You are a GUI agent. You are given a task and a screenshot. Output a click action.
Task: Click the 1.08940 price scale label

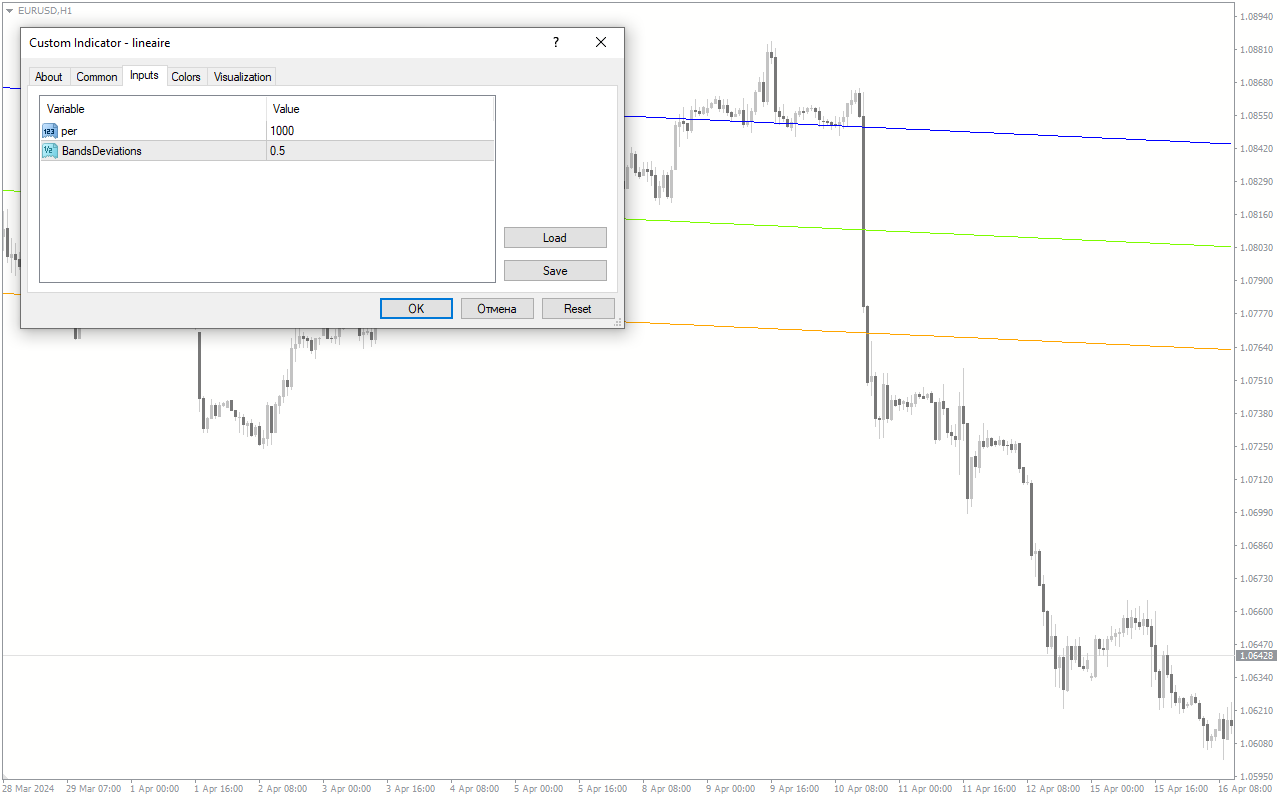click(x=1257, y=17)
